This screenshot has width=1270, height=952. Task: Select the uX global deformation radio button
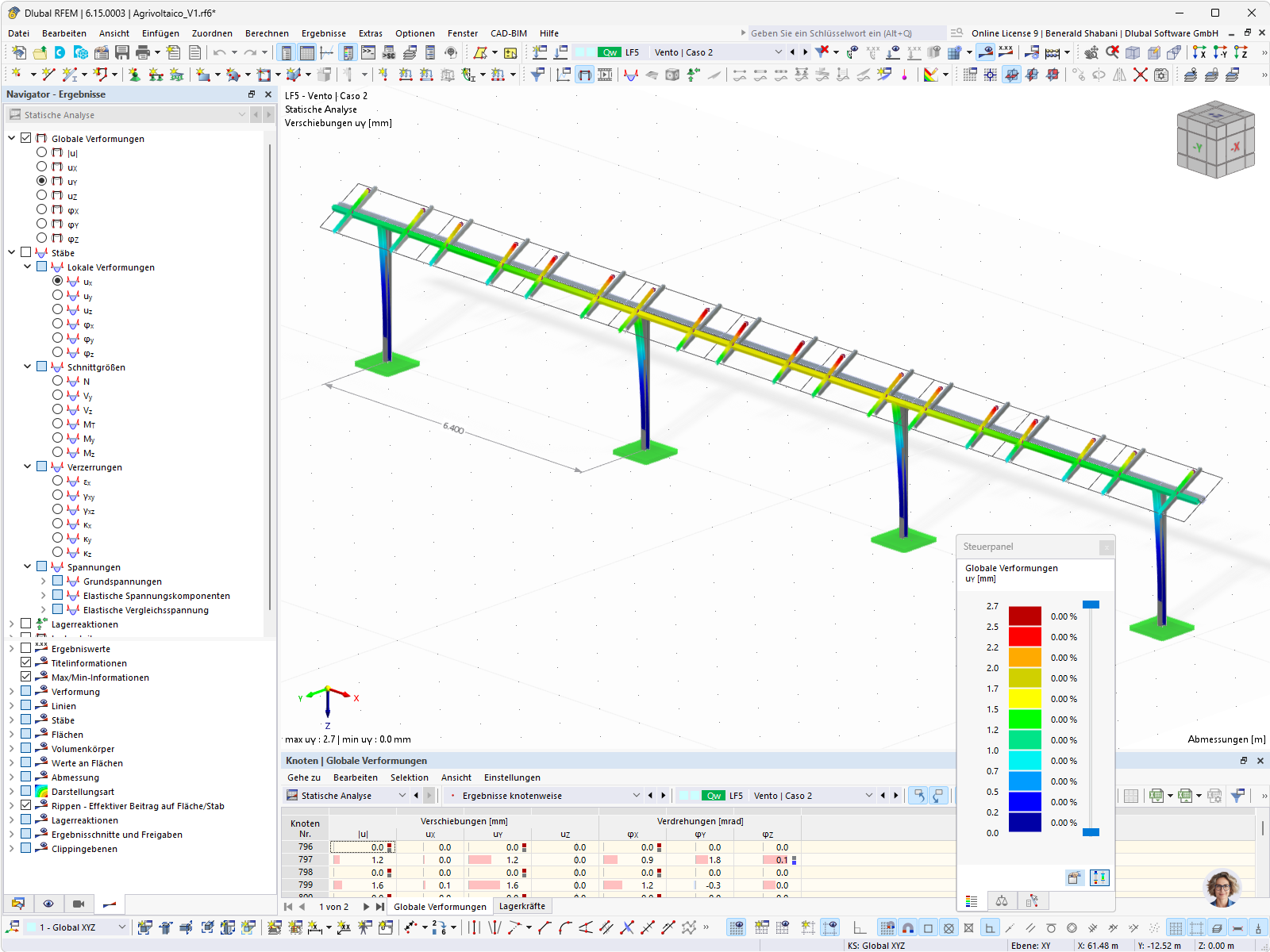coord(42,167)
